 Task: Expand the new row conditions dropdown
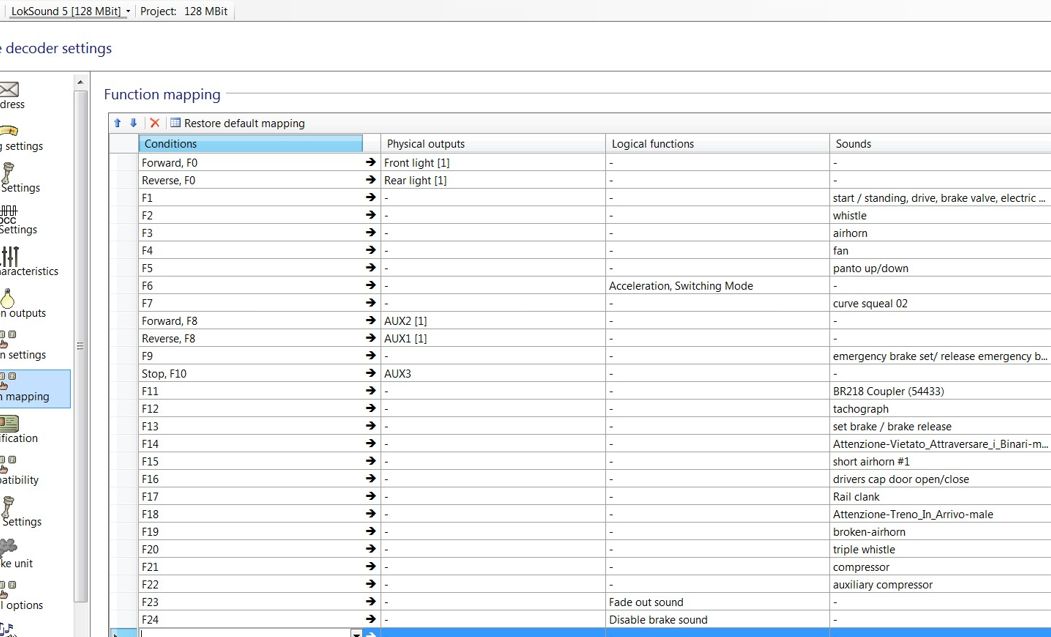pos(356,633)
